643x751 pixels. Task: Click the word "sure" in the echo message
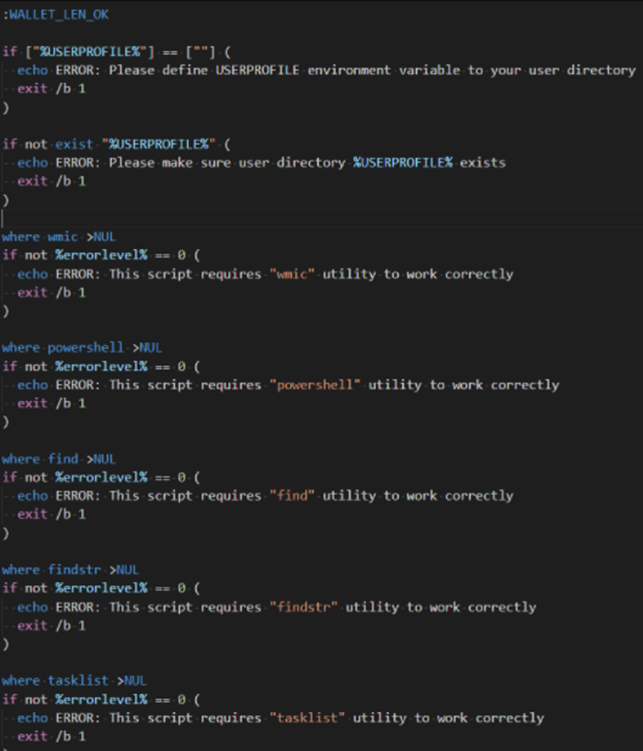215,163
